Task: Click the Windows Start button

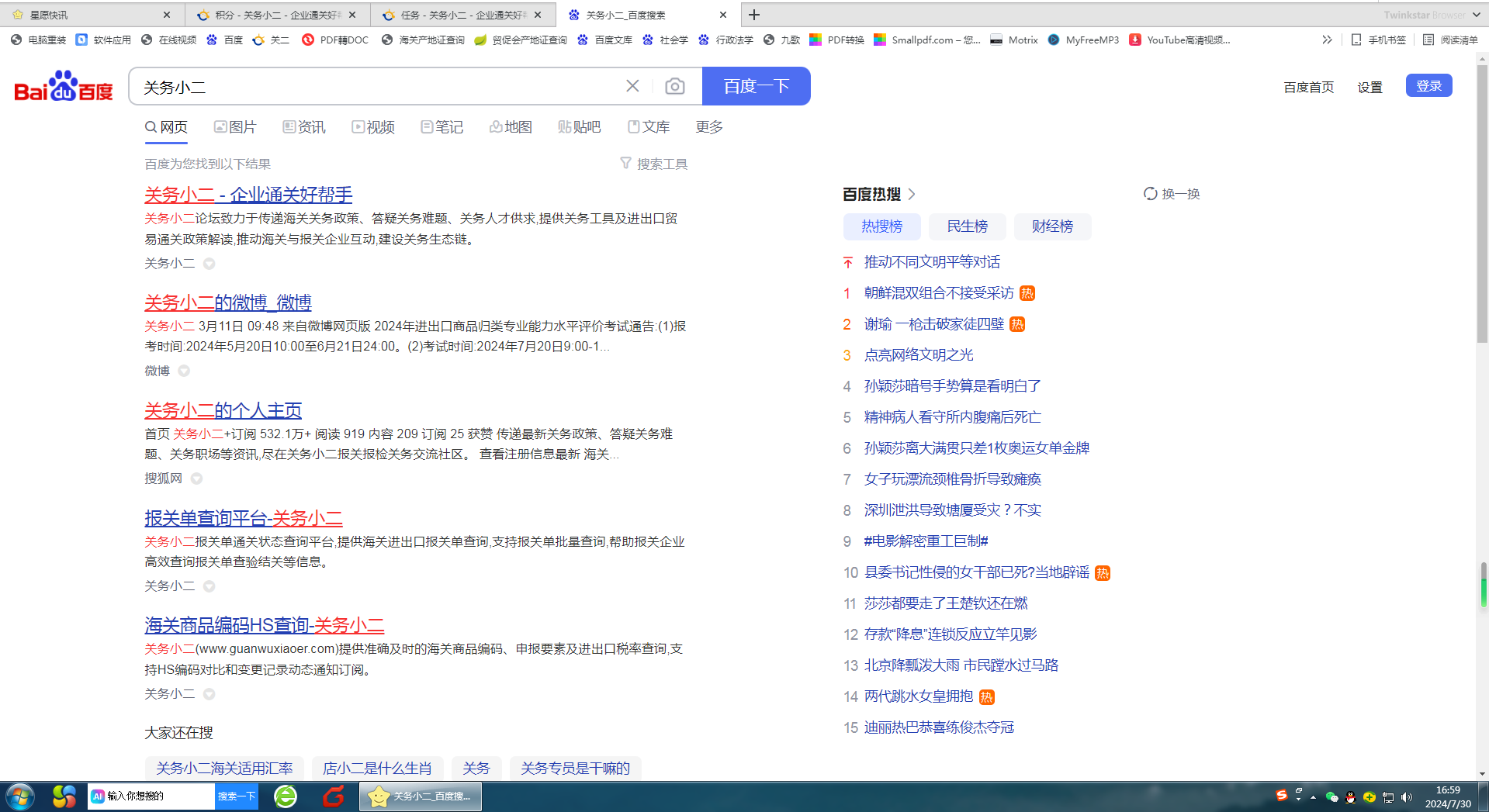Action: (19, 796)
